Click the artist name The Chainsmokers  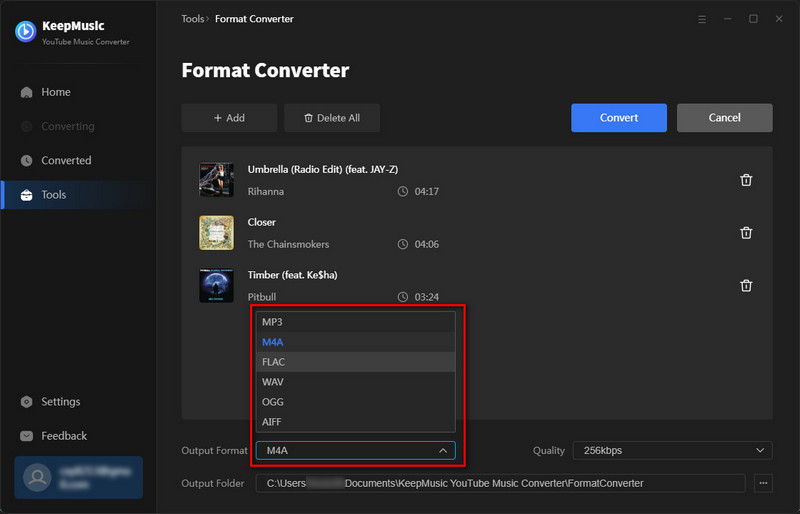coord(288,244)
